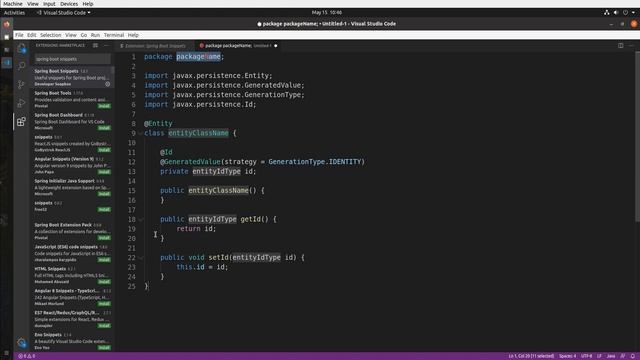
Task: Open the File menu
Action: tap(19, 35)
